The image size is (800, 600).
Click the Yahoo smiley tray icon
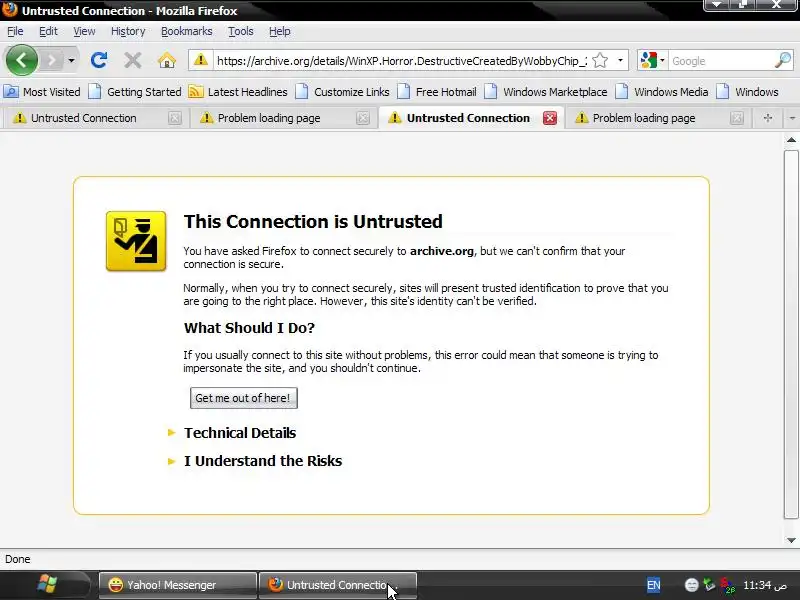(691, 585)
